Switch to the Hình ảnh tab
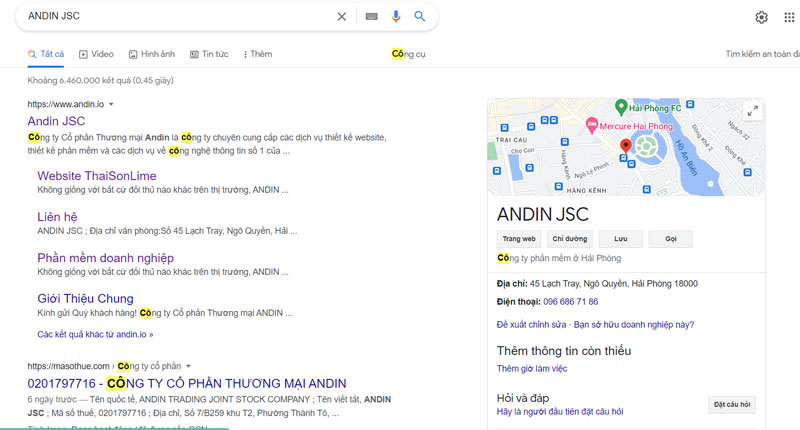Image resolution: width=800 pixels, height=430 pixels. tap(151, 54)
